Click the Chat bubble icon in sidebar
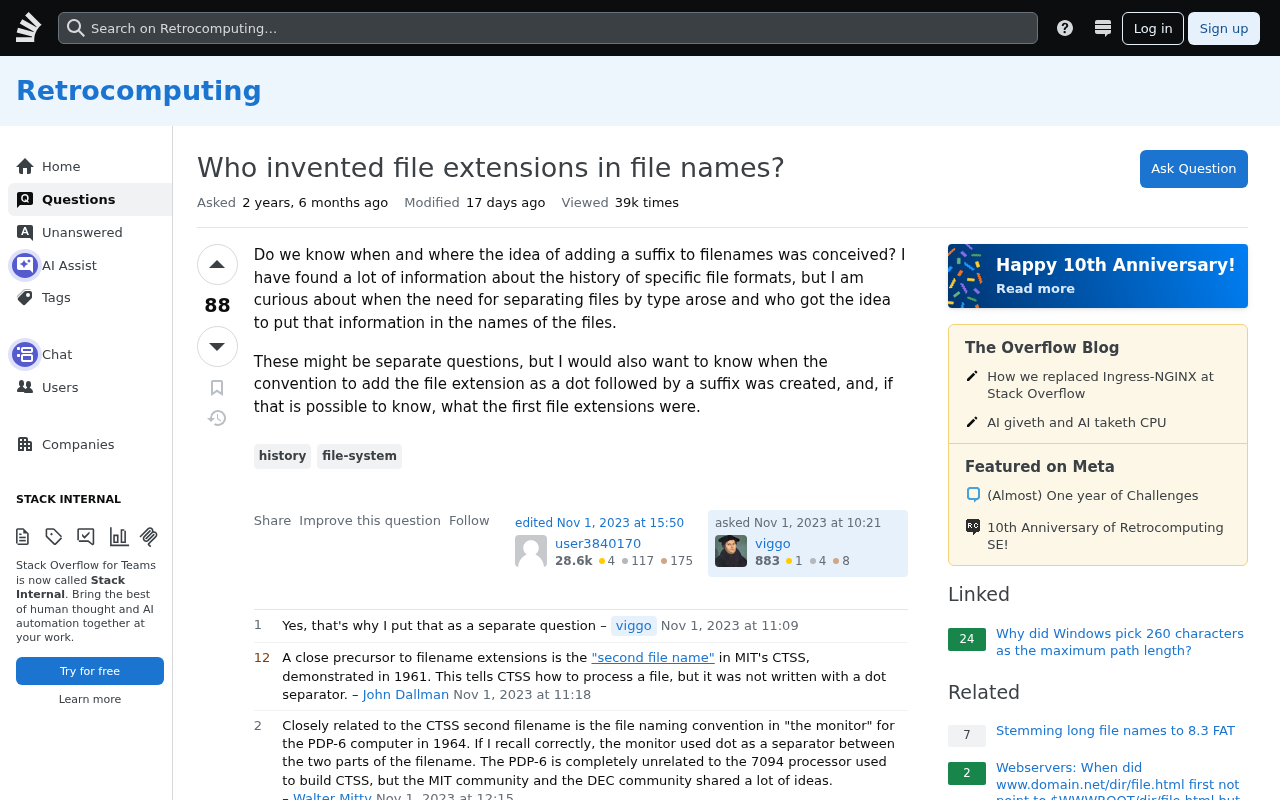 click(25, 354)
